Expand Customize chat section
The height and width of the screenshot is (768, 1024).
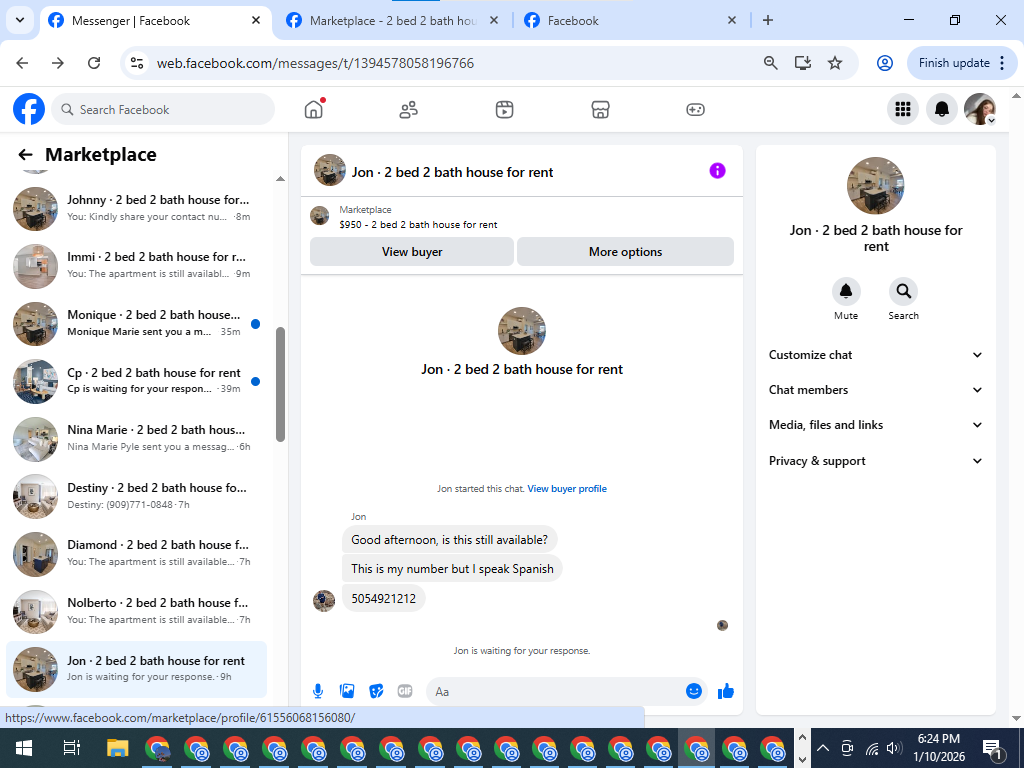pos(876,355)
